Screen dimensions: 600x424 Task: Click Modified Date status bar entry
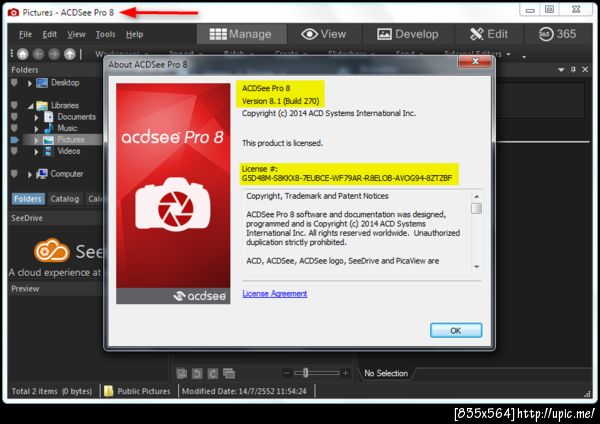click(244, 391)
